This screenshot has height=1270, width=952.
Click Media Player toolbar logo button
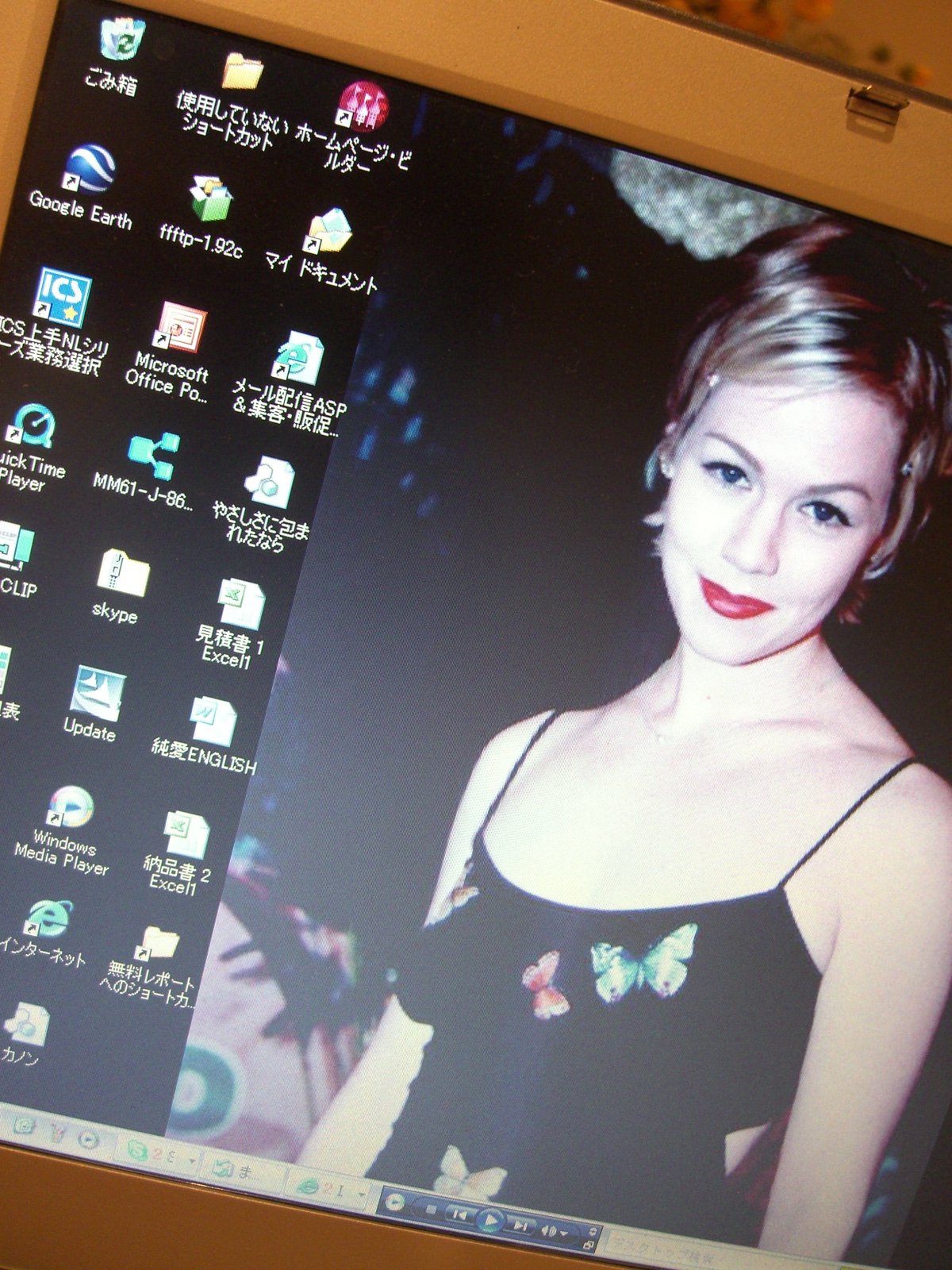394,1202
